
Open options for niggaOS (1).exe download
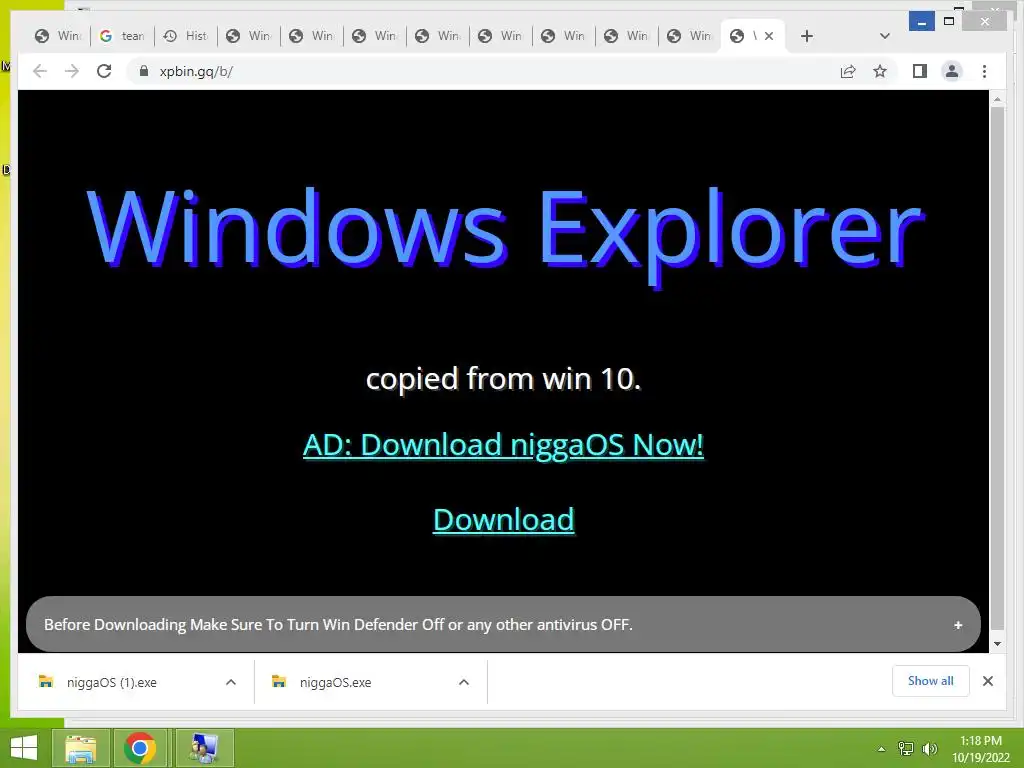click(x=231, y=682)
